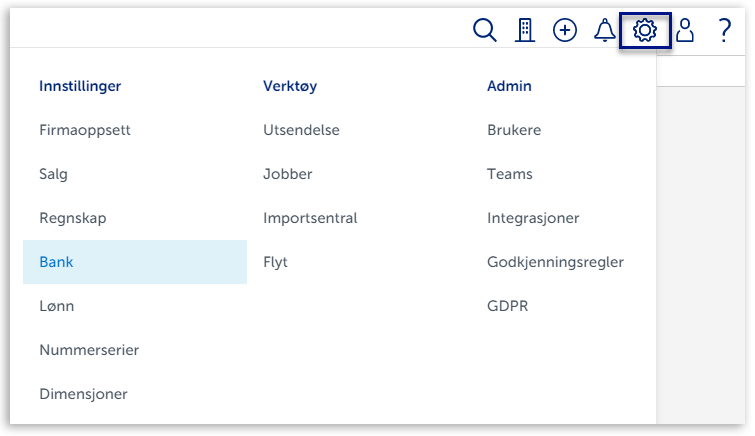Open Dimensjoner settings
This screenshot has width=755, height=436.
pos(84,394)
